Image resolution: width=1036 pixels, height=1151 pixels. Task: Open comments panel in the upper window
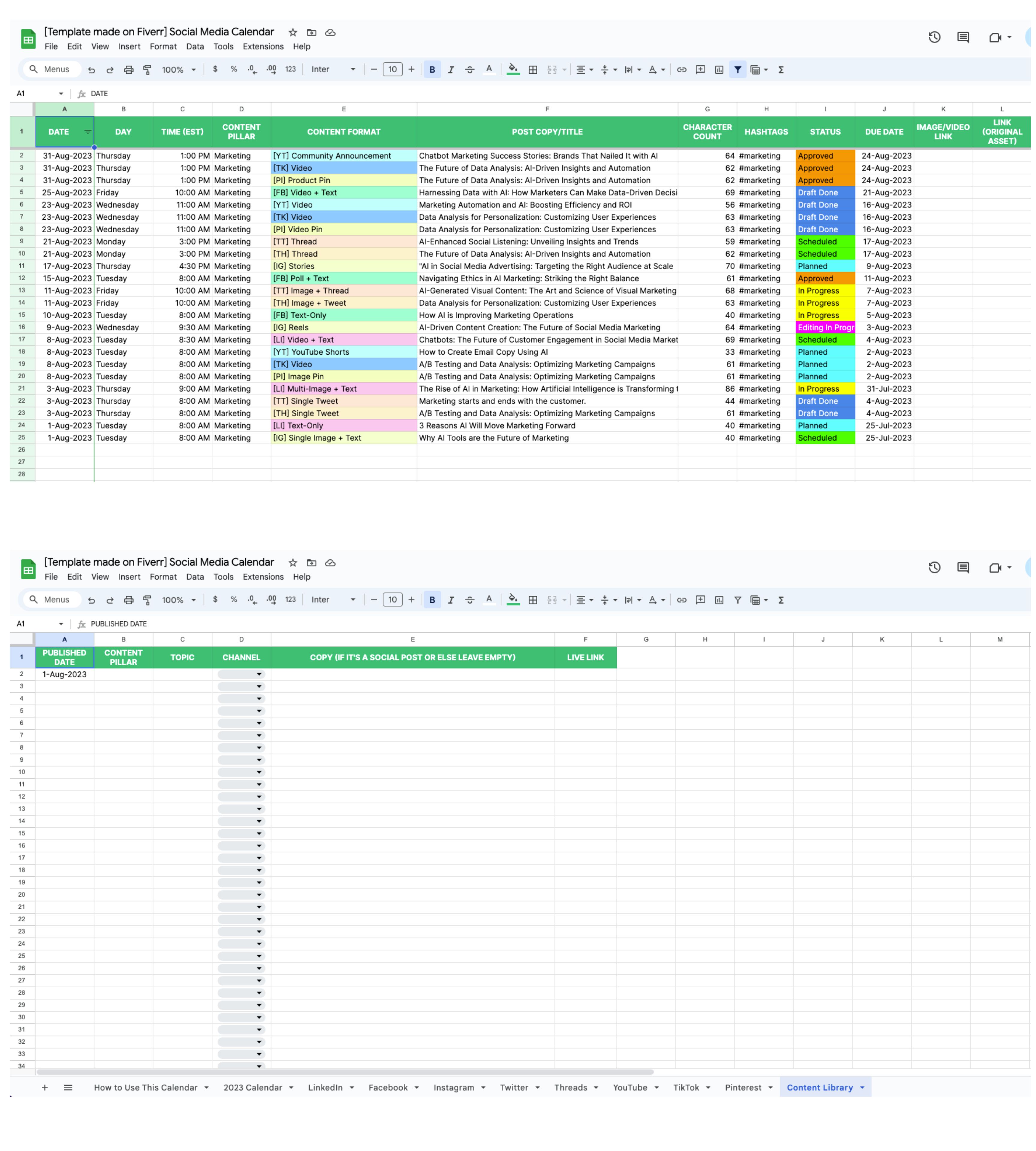(x=963, y=37)
